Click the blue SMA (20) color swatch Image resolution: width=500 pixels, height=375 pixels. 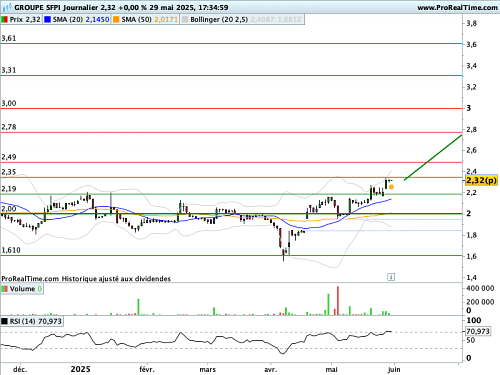click(47, 20)
